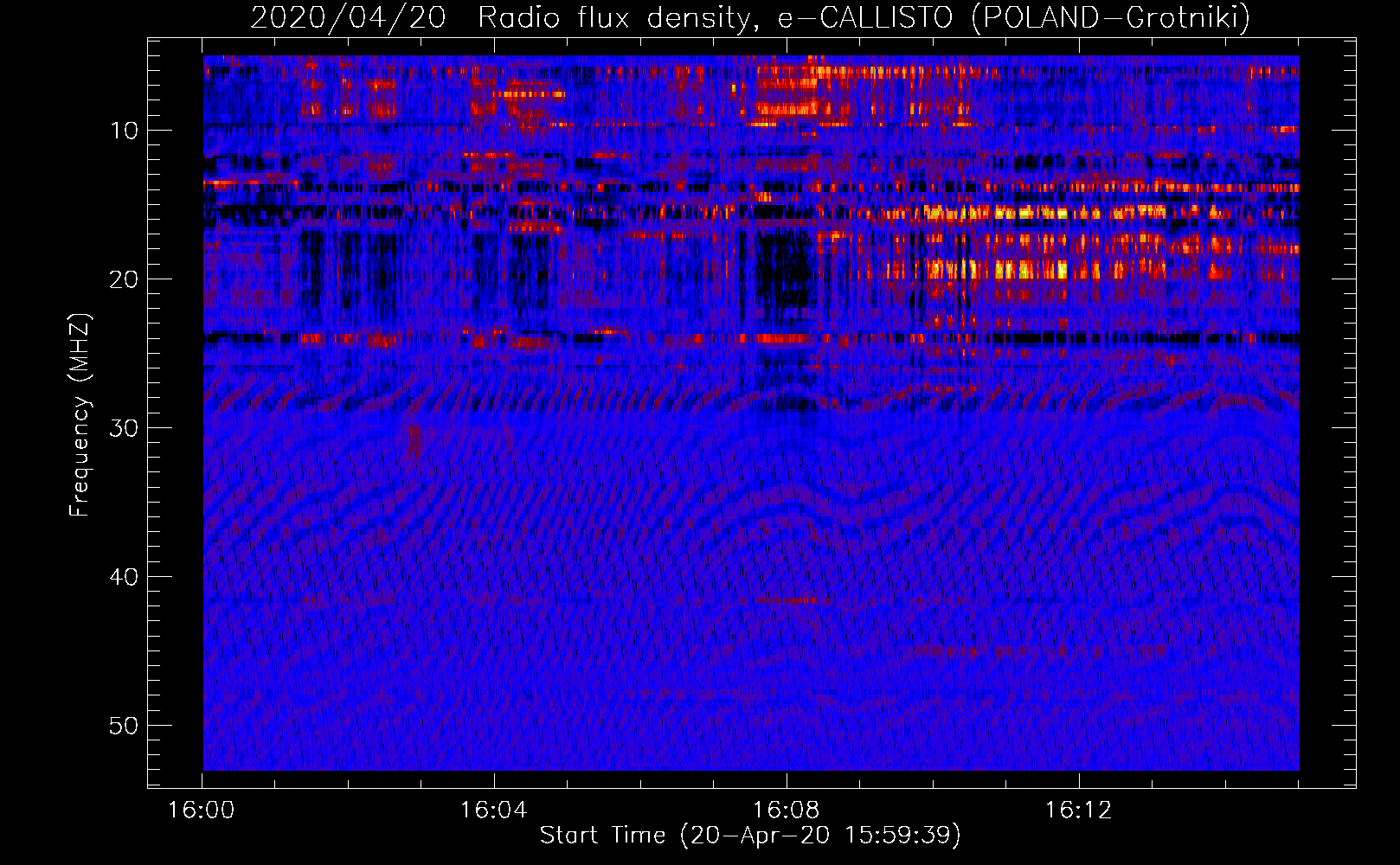Viewport: 1400px width, 865px height.
Task: Click the "16:12" time tick label
Action: (x=1079, y=811)
